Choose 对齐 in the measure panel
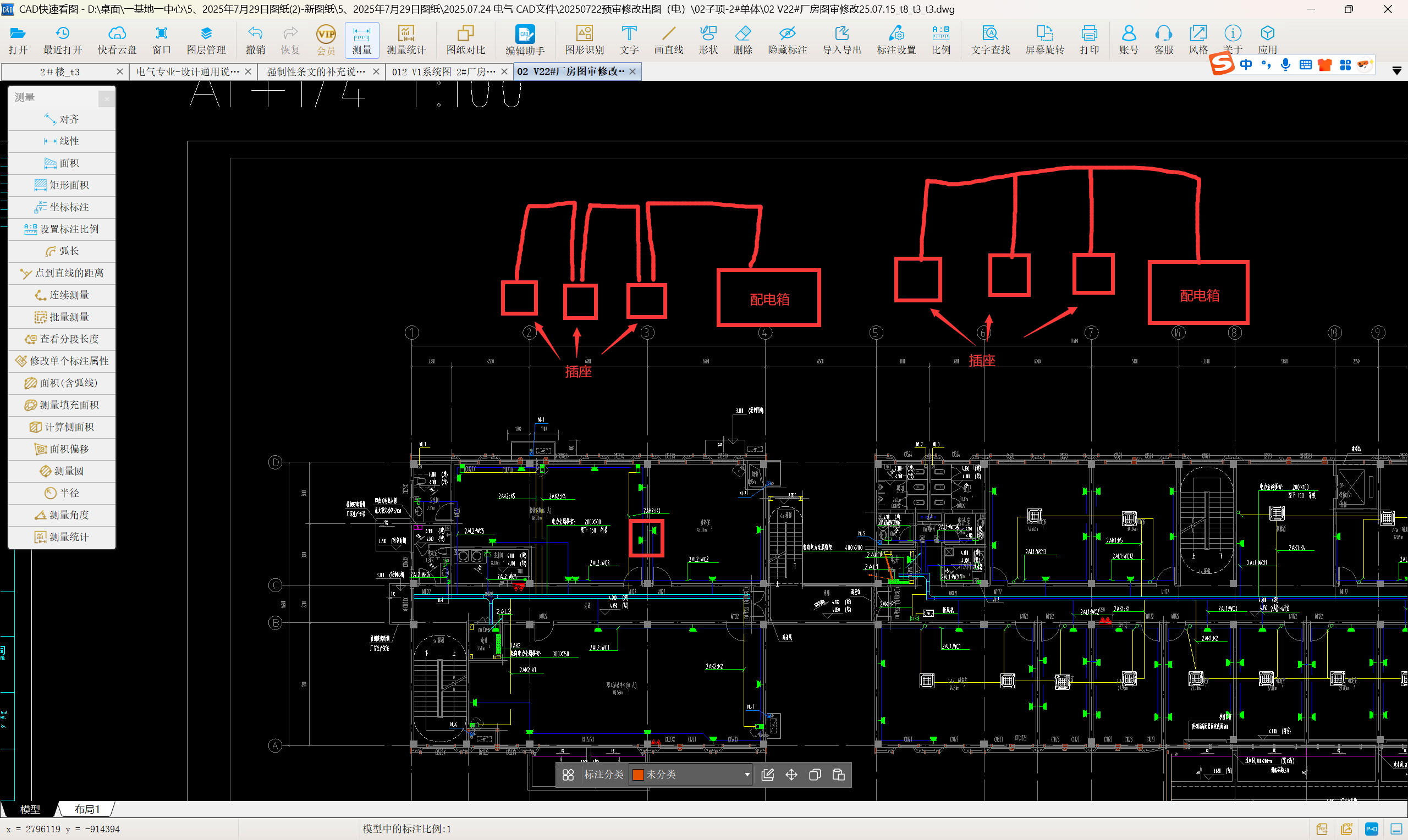This screenshot has width=1408, height=840. (62, 119)
